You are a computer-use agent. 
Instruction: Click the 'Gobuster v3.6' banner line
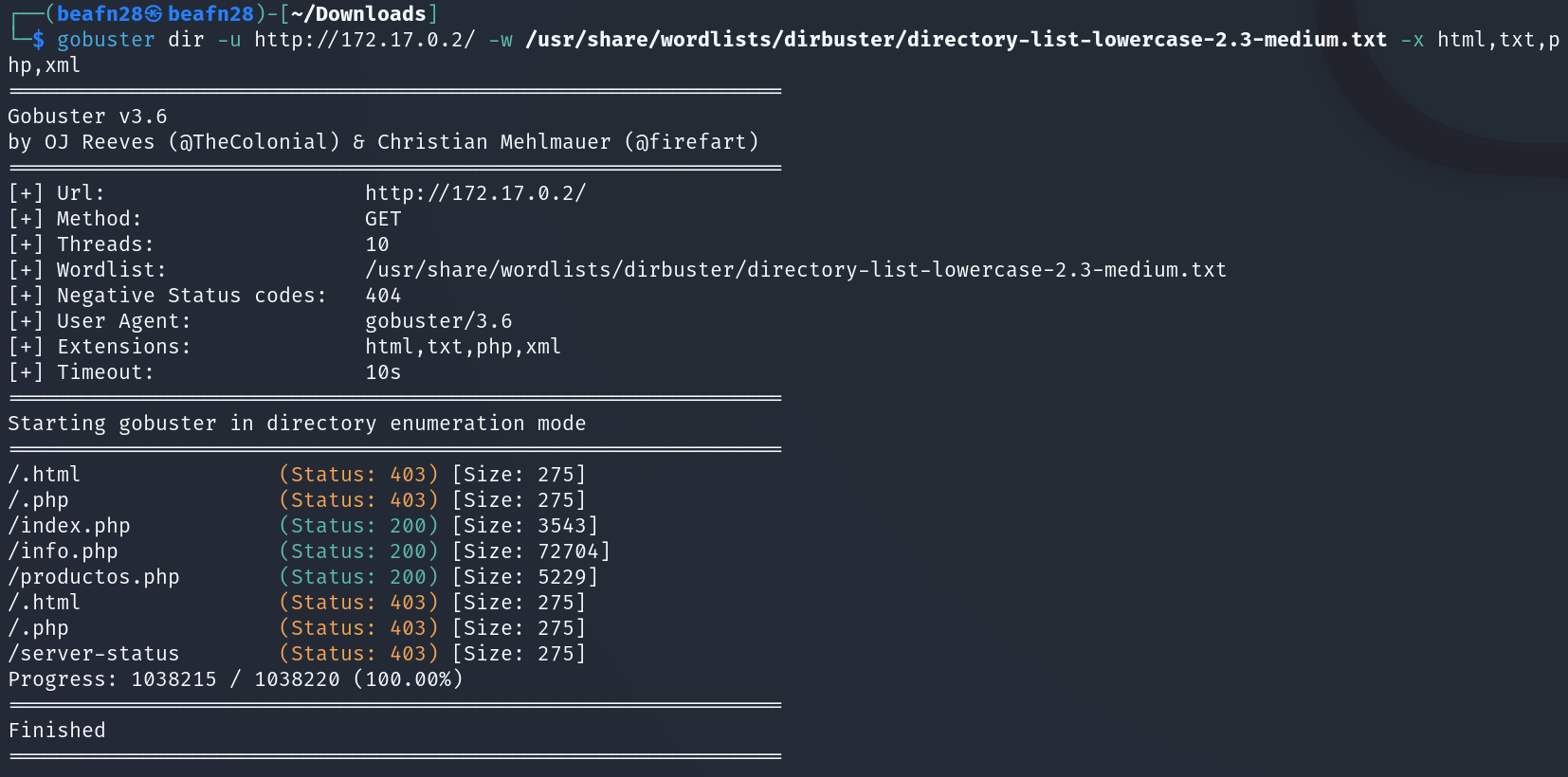(87, 117)
